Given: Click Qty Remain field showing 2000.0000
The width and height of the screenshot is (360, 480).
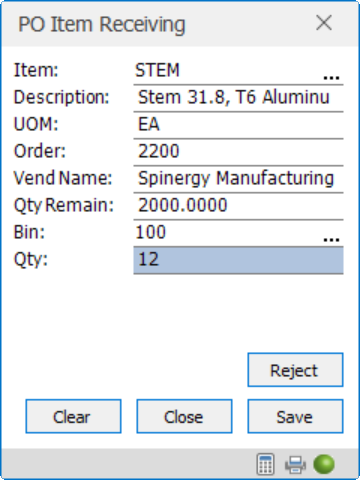Looking at the screenshot, I should click(x=238, y=206).
